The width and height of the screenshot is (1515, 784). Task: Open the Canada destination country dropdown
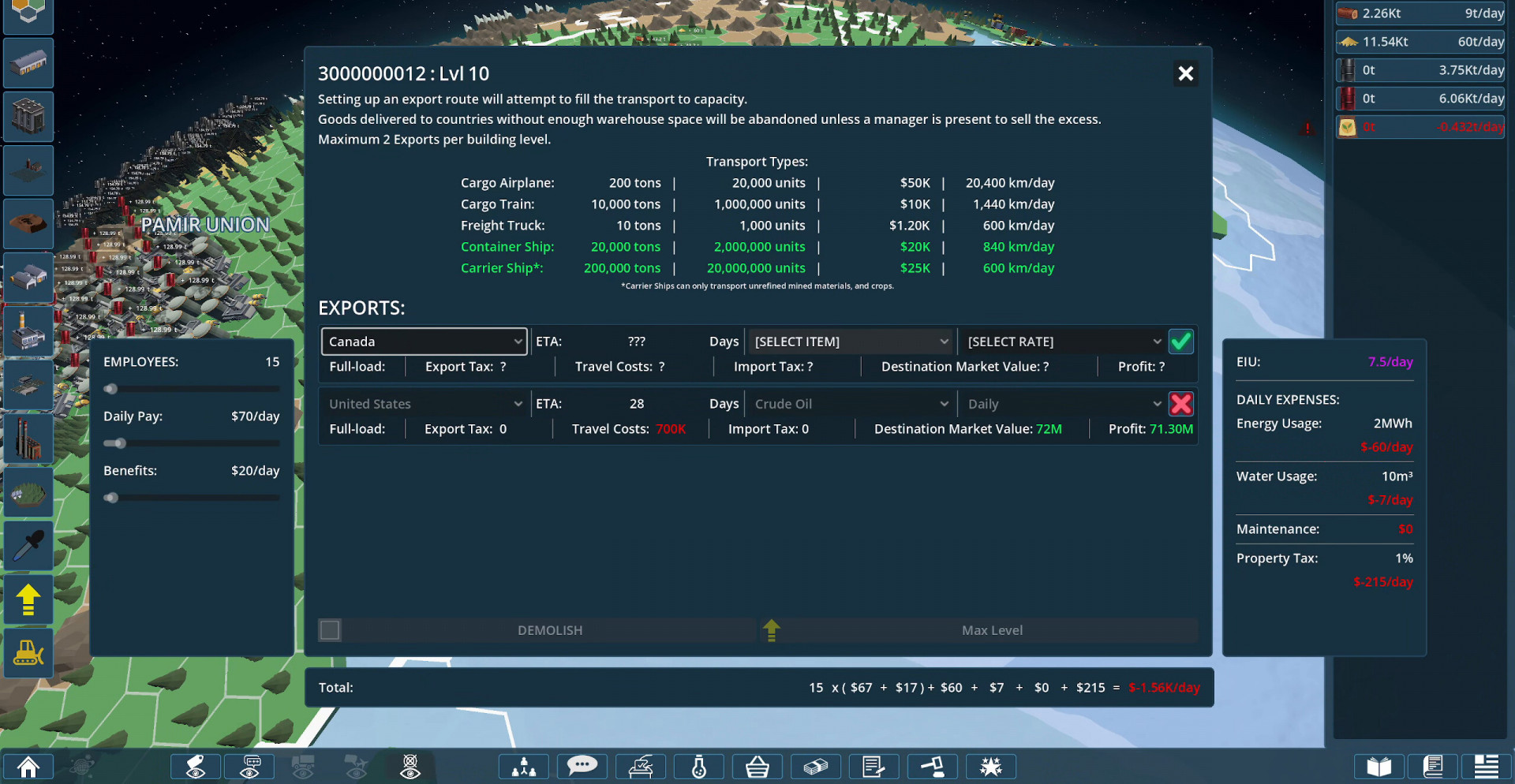point(425,342)
